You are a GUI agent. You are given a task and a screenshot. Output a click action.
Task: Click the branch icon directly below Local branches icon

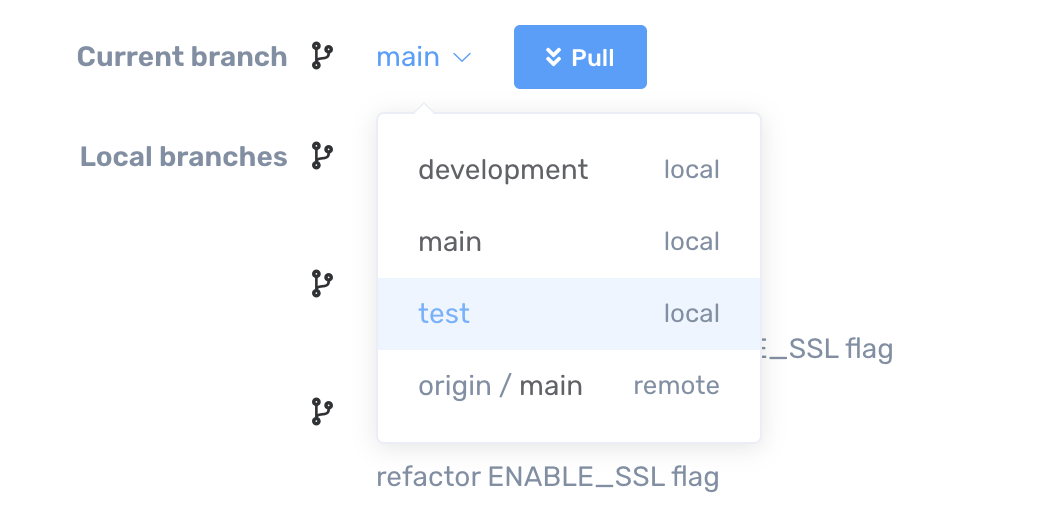pyautogui.click(x=321, y=284)
